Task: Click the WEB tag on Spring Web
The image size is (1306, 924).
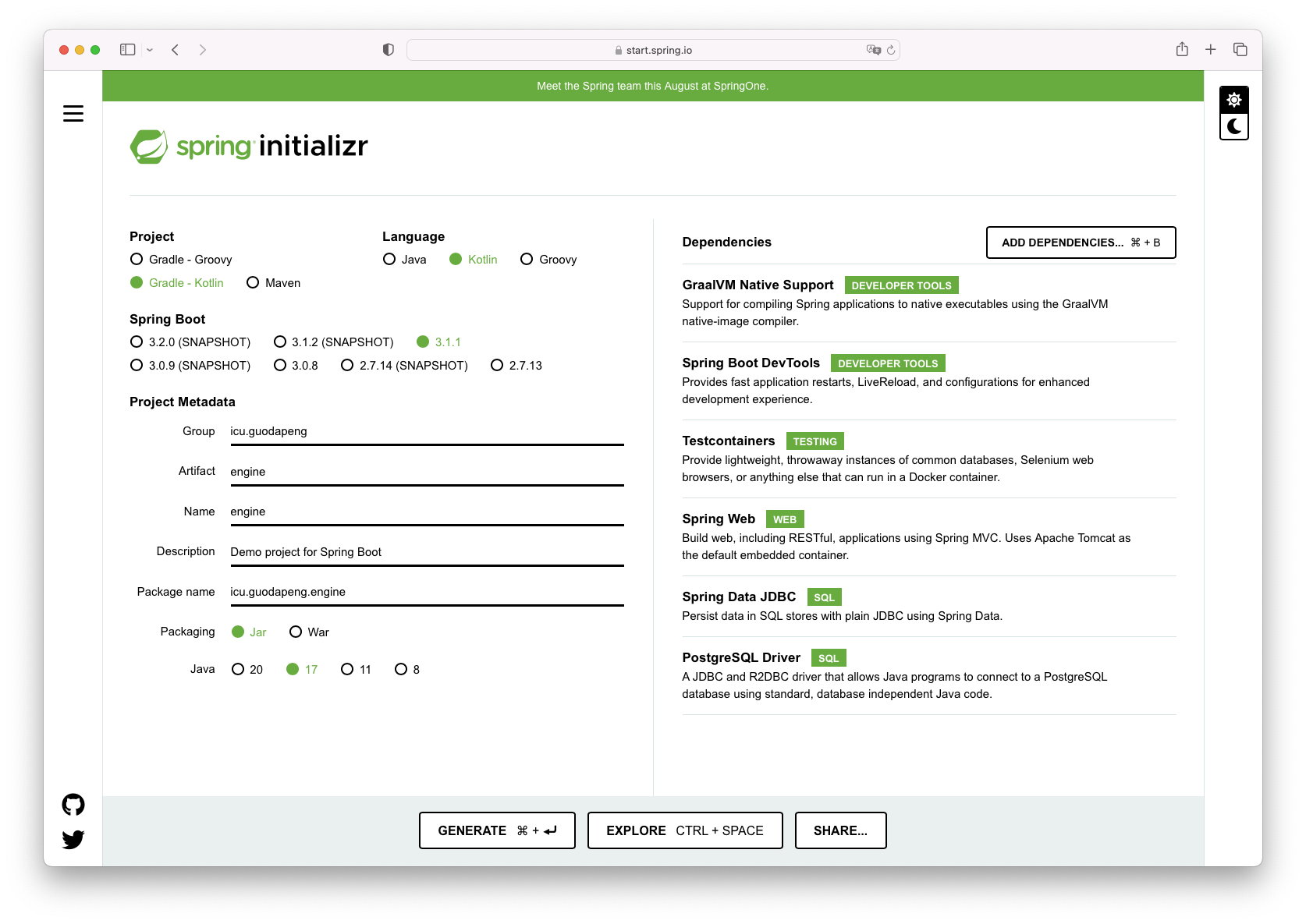Action: pos(785,519)
